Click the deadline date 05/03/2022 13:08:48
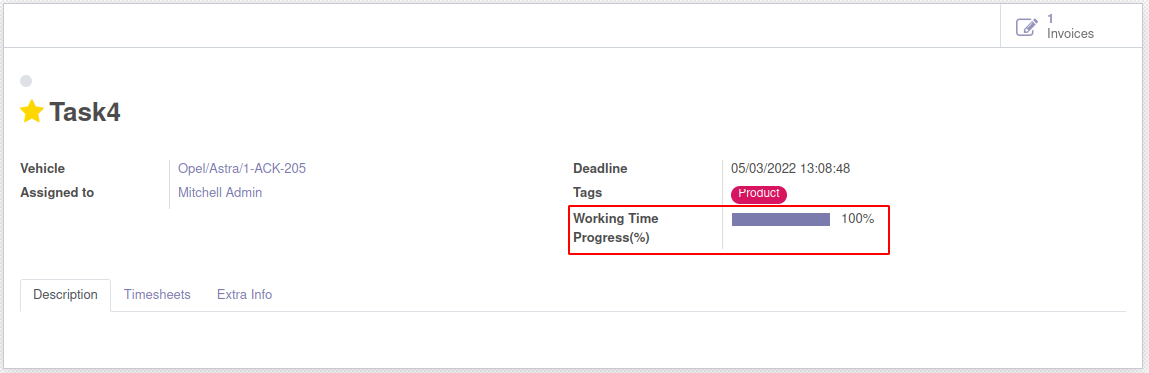The width and height of the screenshot is (1149, 373). pos(791,169)
